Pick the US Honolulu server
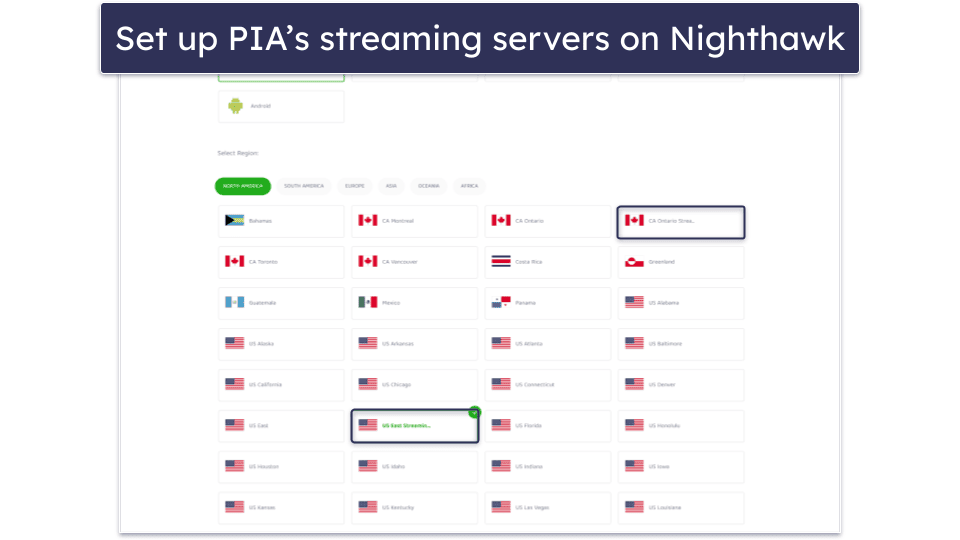Image resolution: width=960 pixels, height=540 pixels. point(680,426)
